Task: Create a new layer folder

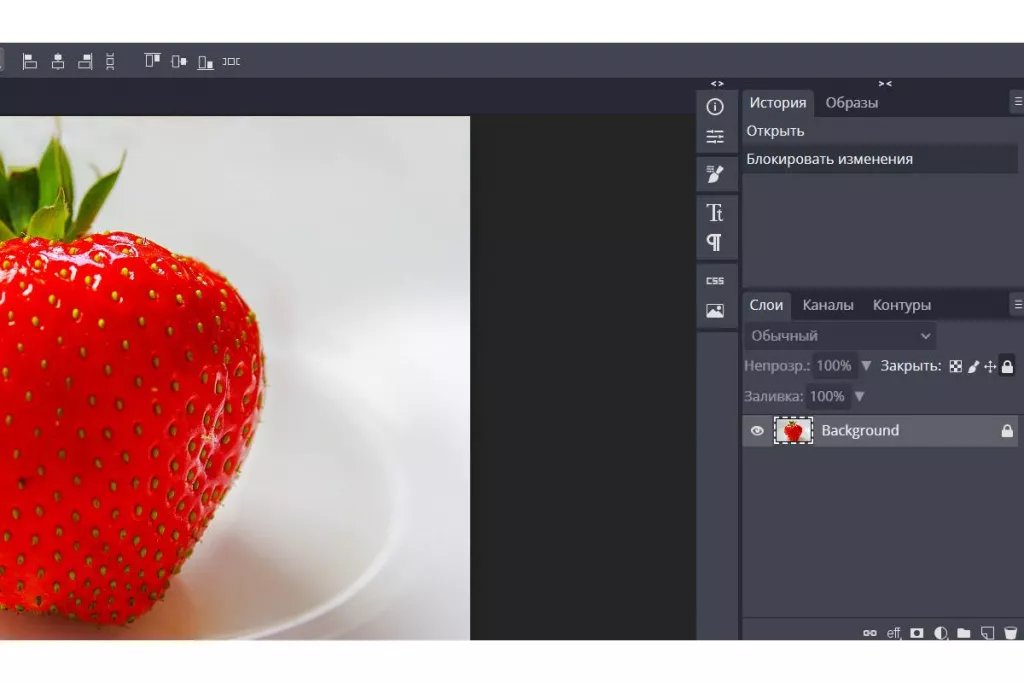Action: pyautogui.click(x=964, y=633)
